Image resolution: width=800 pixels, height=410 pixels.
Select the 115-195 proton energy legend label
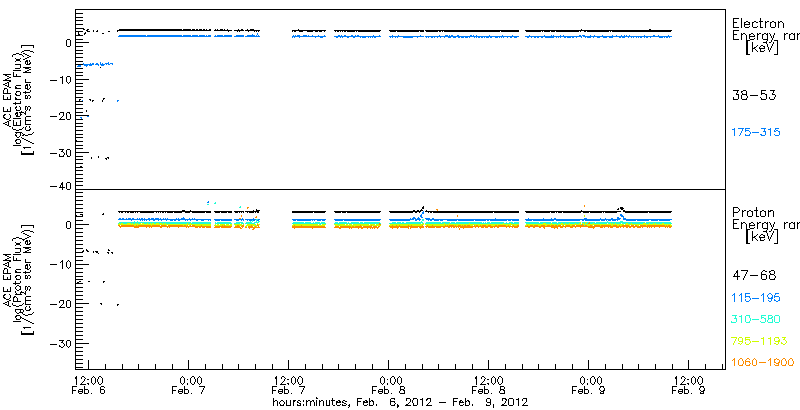point(756,298)
